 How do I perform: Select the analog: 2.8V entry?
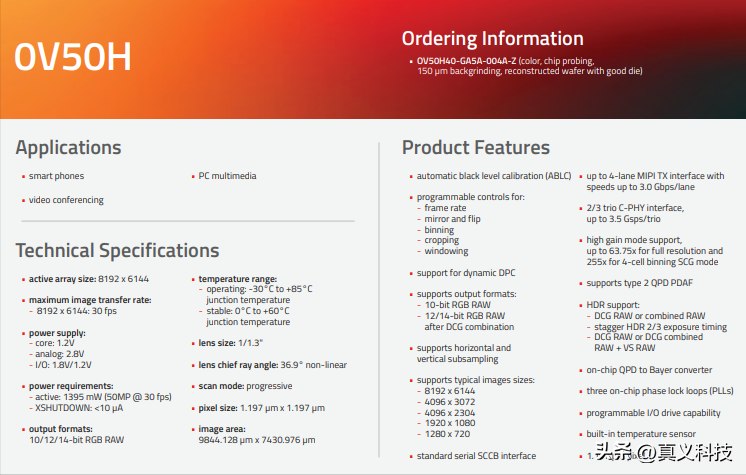click(59, 354)
